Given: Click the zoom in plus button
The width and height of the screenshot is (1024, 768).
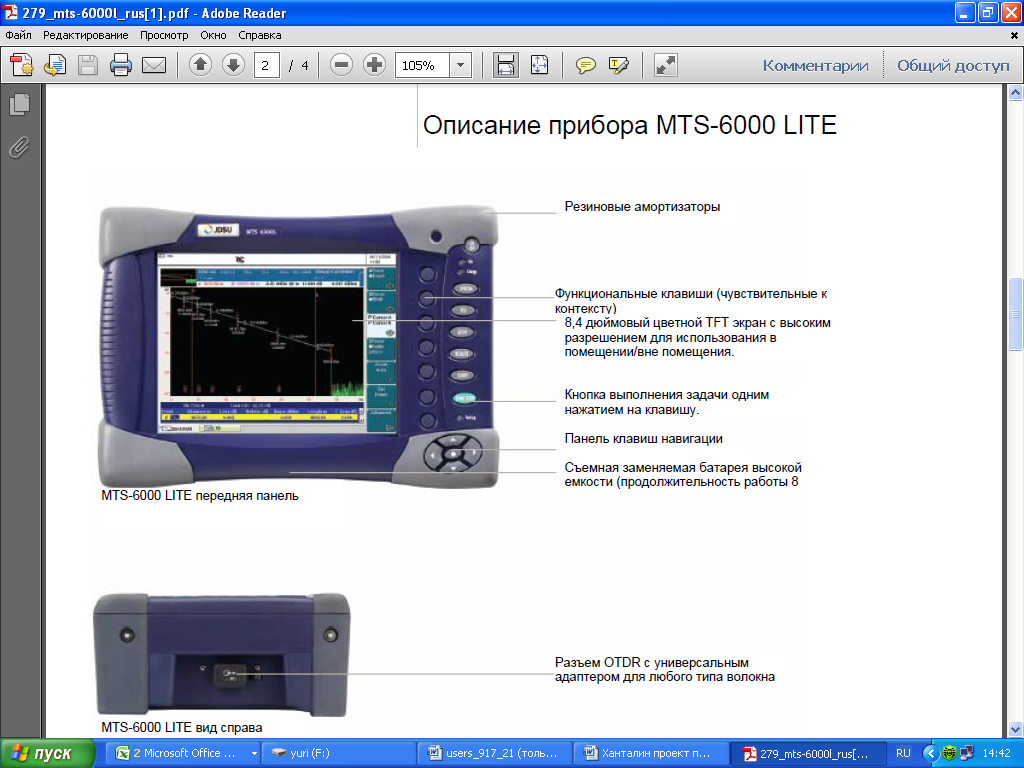Looking at the screenshot, I should [x=374, y=65].
